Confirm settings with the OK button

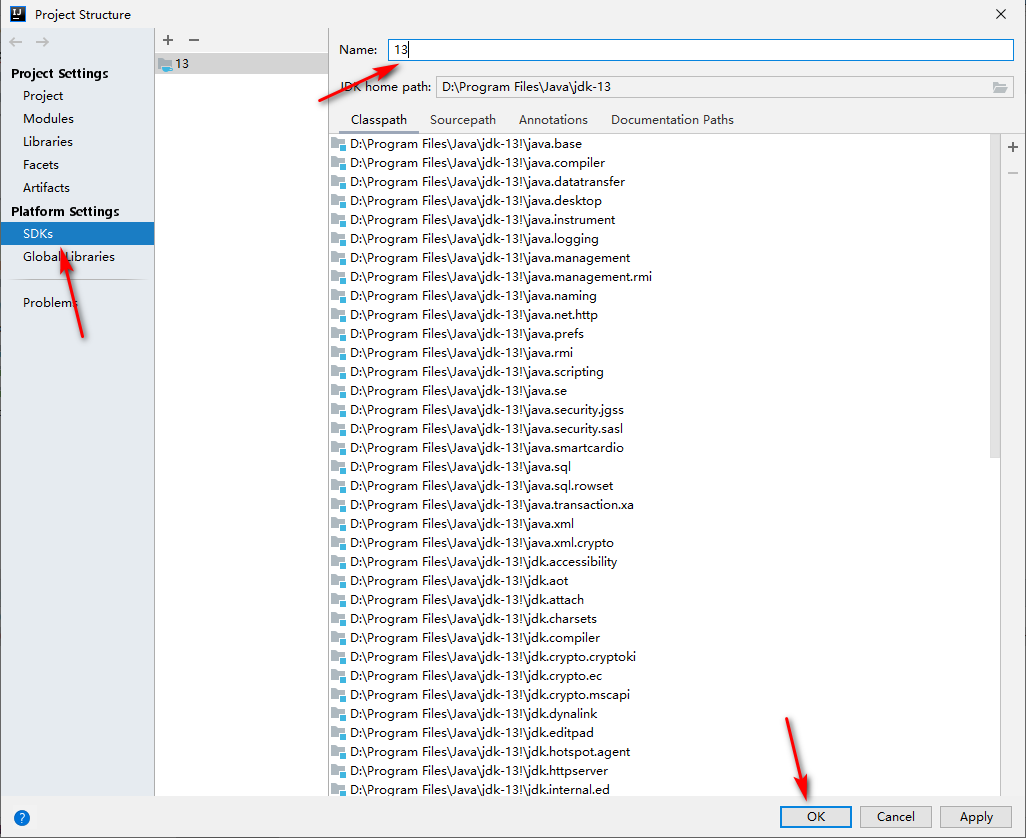coord(815,816)
